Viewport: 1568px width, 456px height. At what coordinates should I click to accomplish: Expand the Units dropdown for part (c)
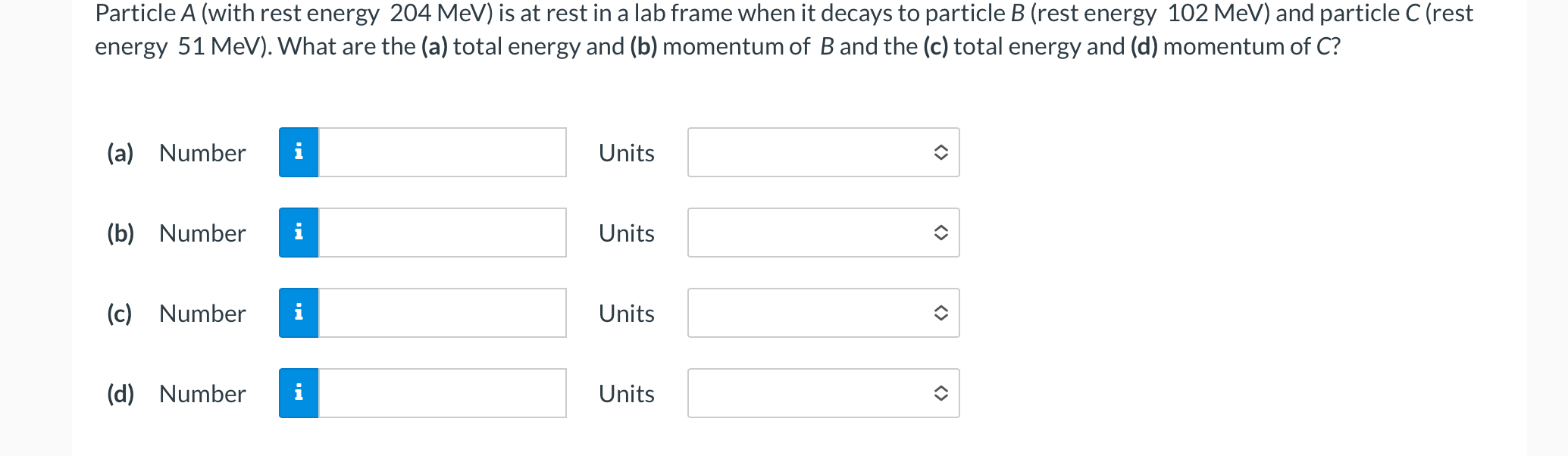pos(824,313)
